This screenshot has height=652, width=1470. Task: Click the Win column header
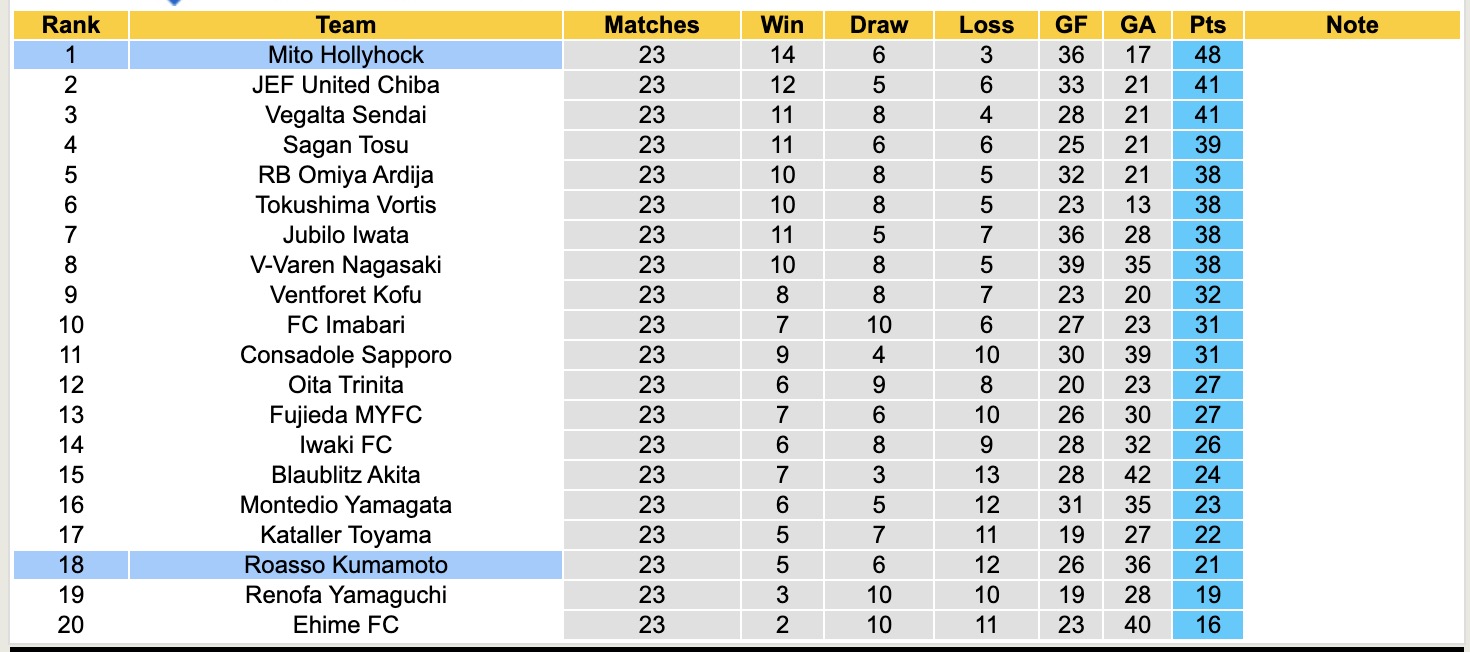click(782, 25)
